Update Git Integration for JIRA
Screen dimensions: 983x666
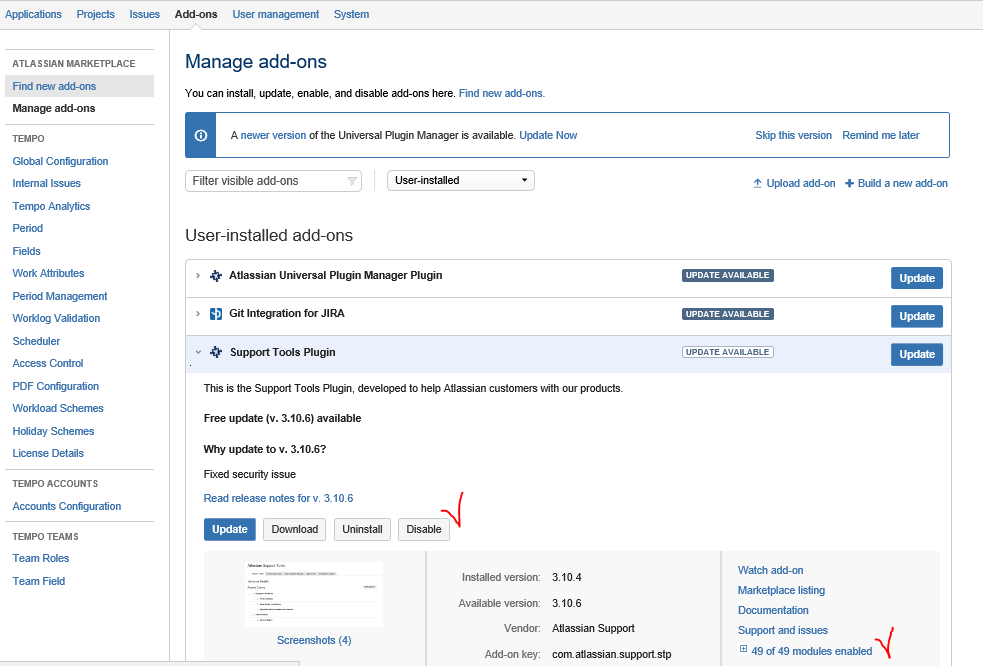pos(917,316)
